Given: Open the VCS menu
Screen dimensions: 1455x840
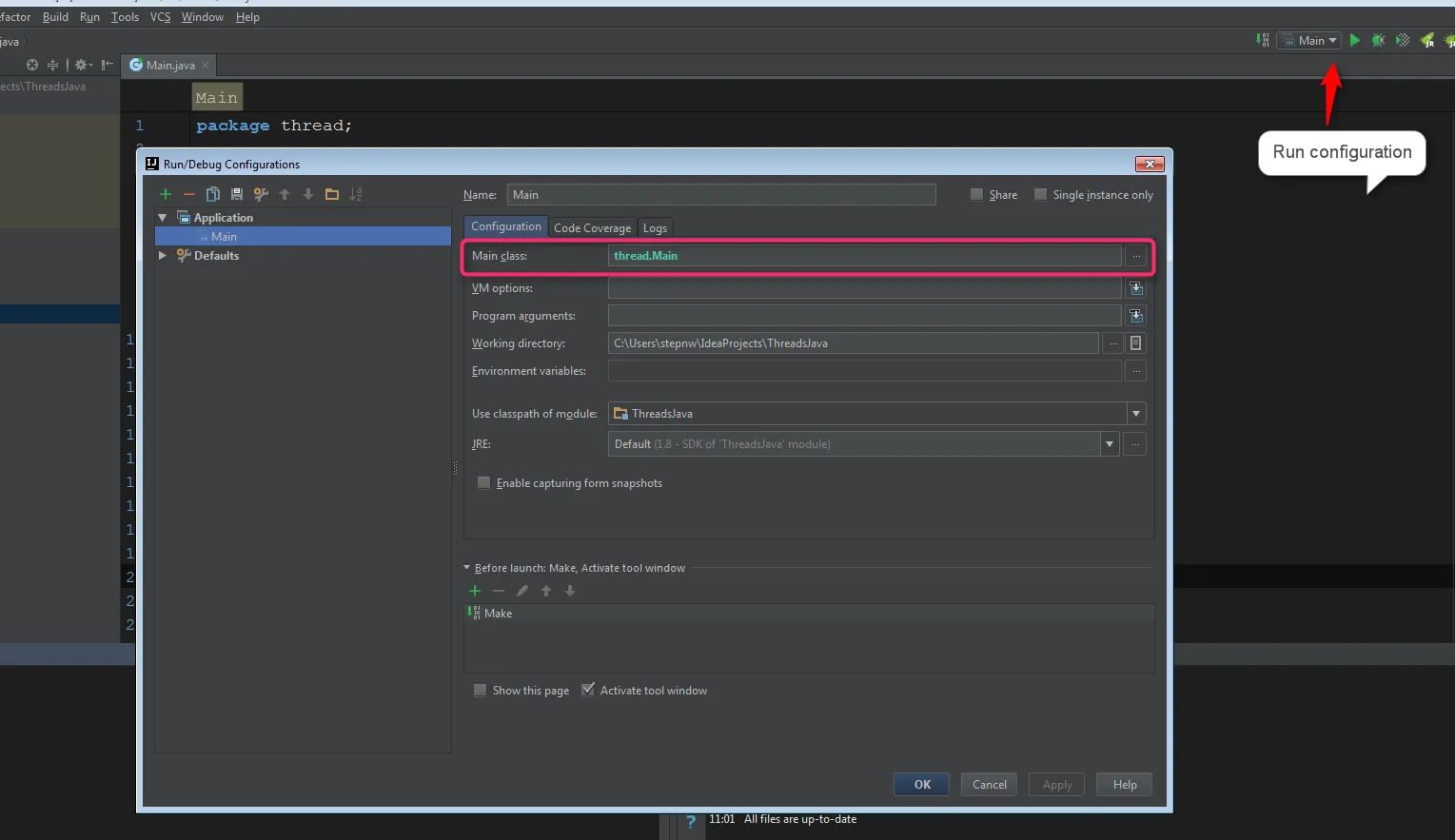Looking at the screenshot, I should pyautogui.click(x=160, y=17).
